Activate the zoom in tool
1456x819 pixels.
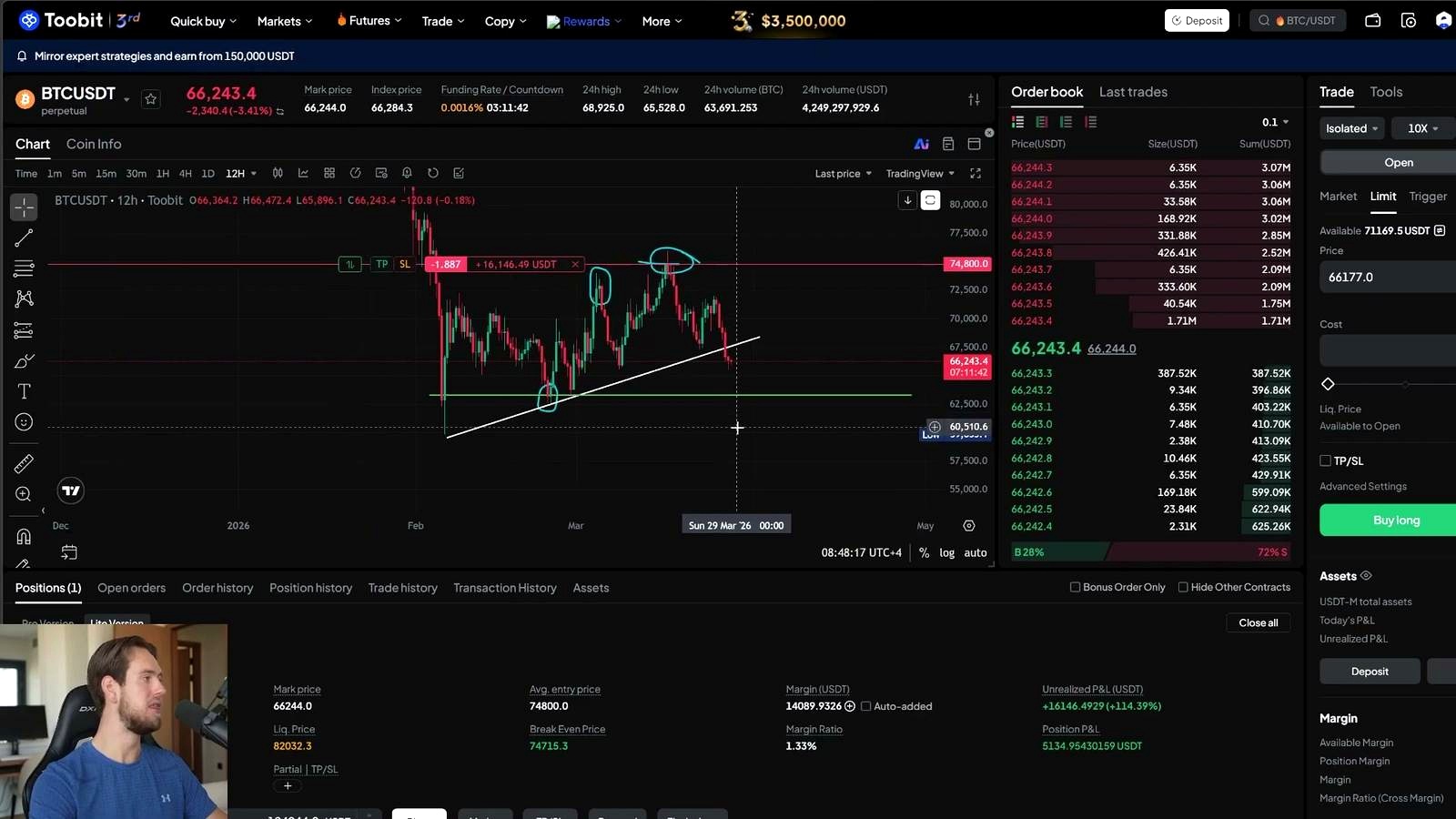pos(24,494)
